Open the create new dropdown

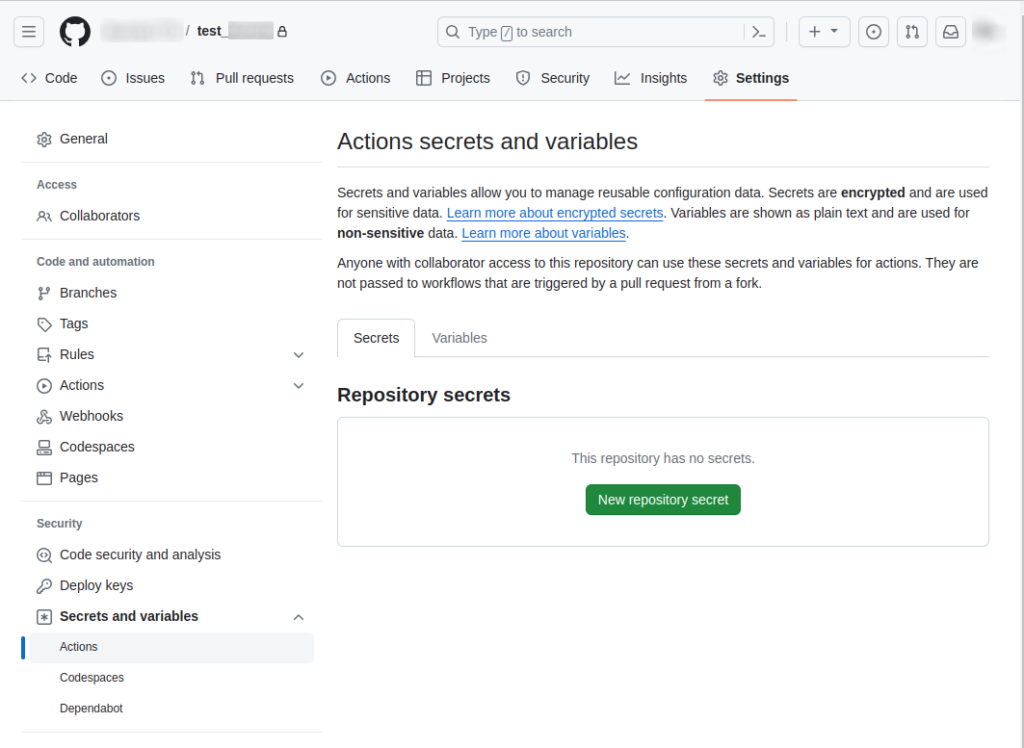(824, 32)
